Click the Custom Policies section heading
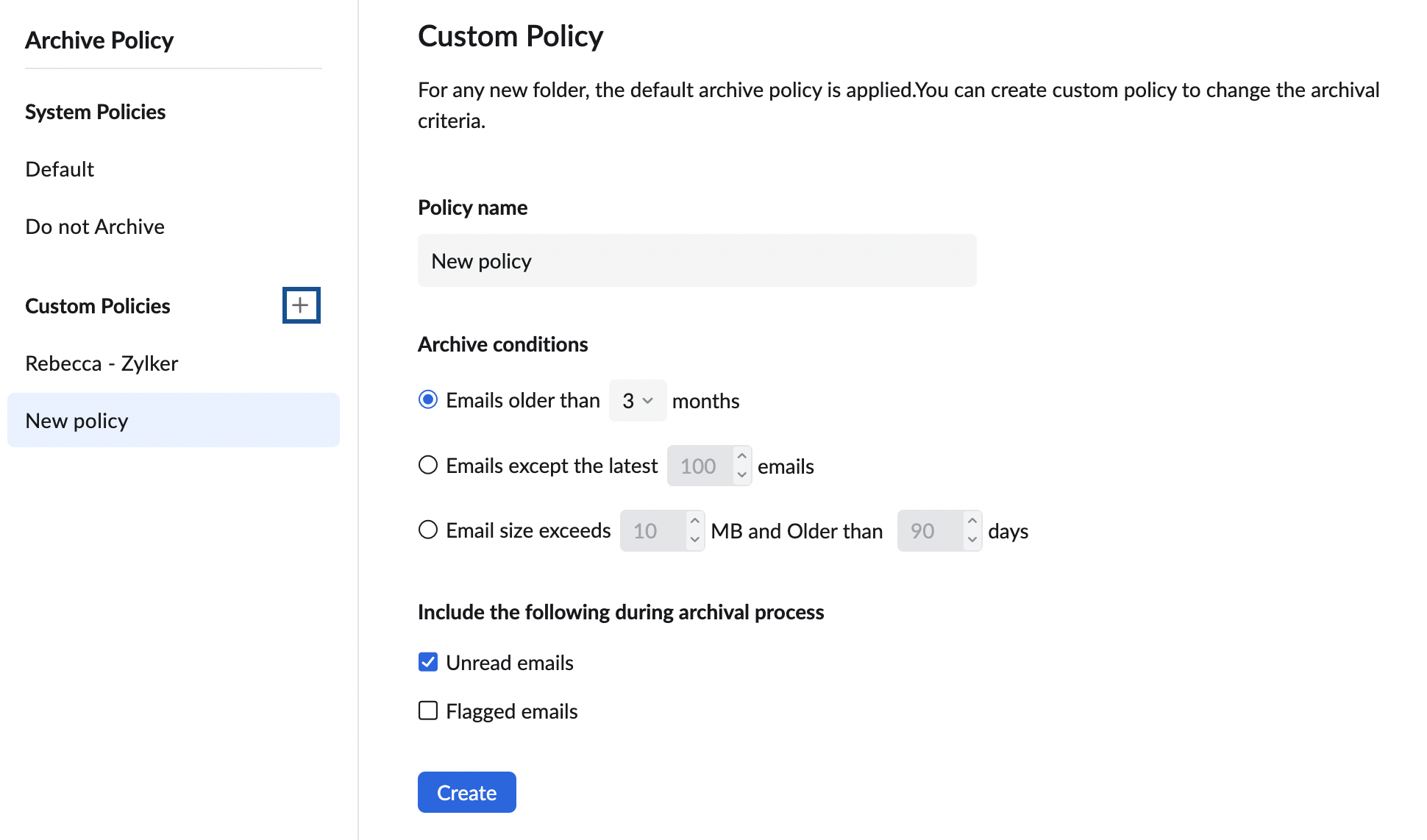 coord(98,306)
